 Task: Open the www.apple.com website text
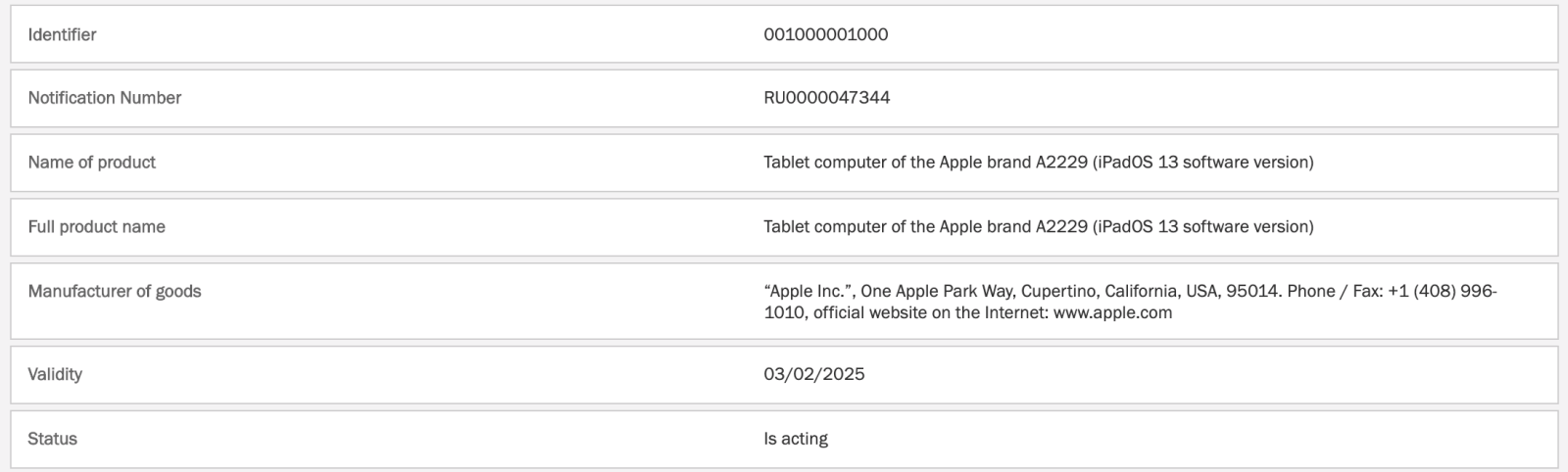coord(1112,313)
